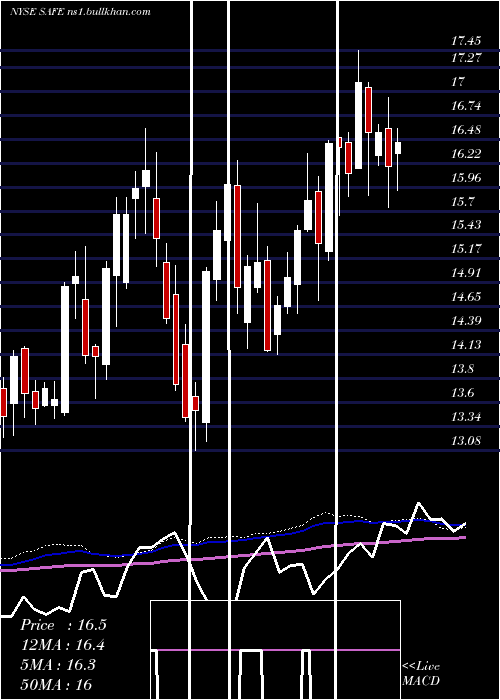The image size is (500, 700).
Task: Click the Price : 16.5 readout
Action: point(63,625)
